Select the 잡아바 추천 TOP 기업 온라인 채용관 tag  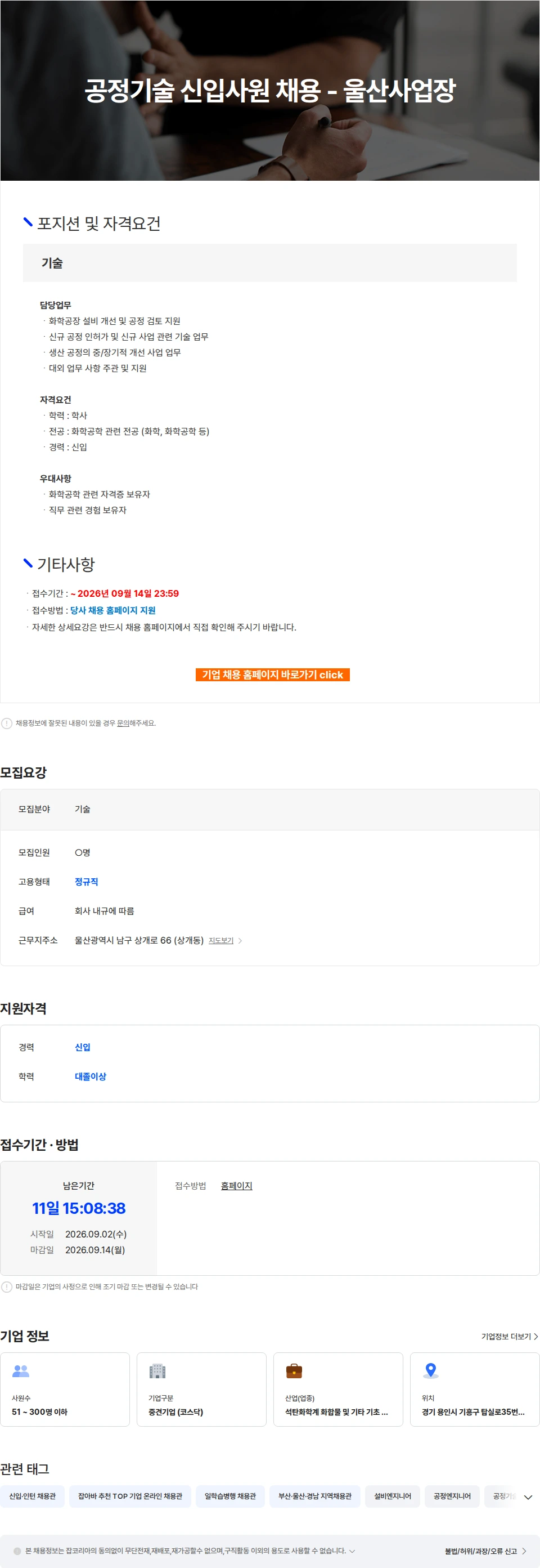click(x=130, y=1496)
